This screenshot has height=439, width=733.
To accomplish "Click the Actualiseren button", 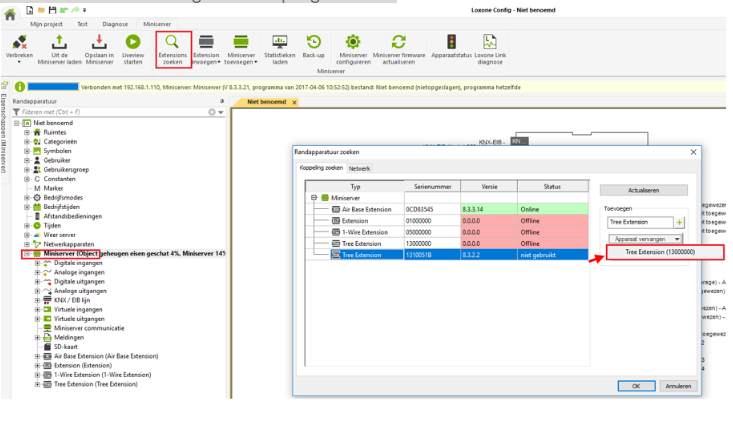I will pos(643,190).
